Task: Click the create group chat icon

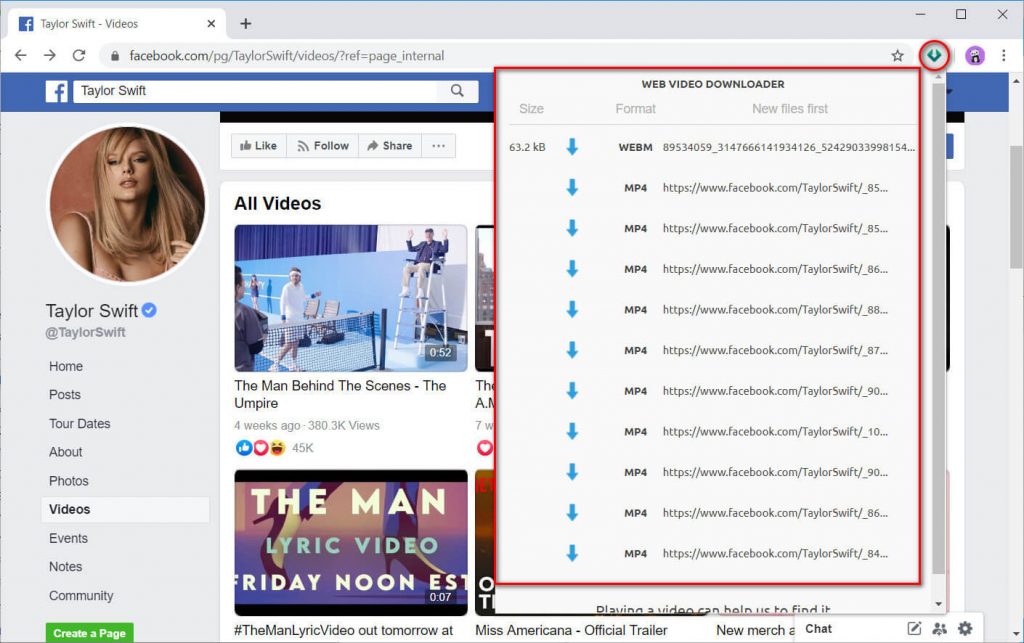Action: [940, 629]
